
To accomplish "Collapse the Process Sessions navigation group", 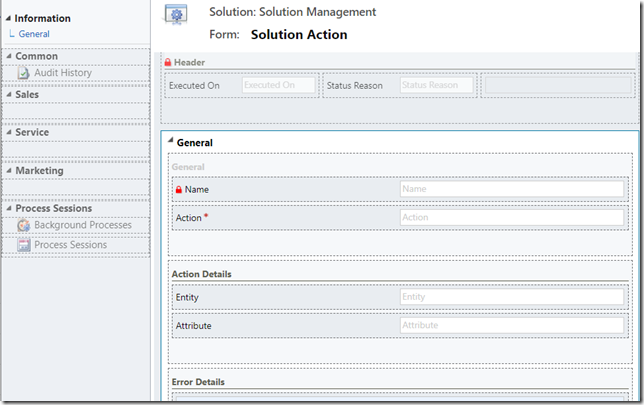I will coord(9,208).
